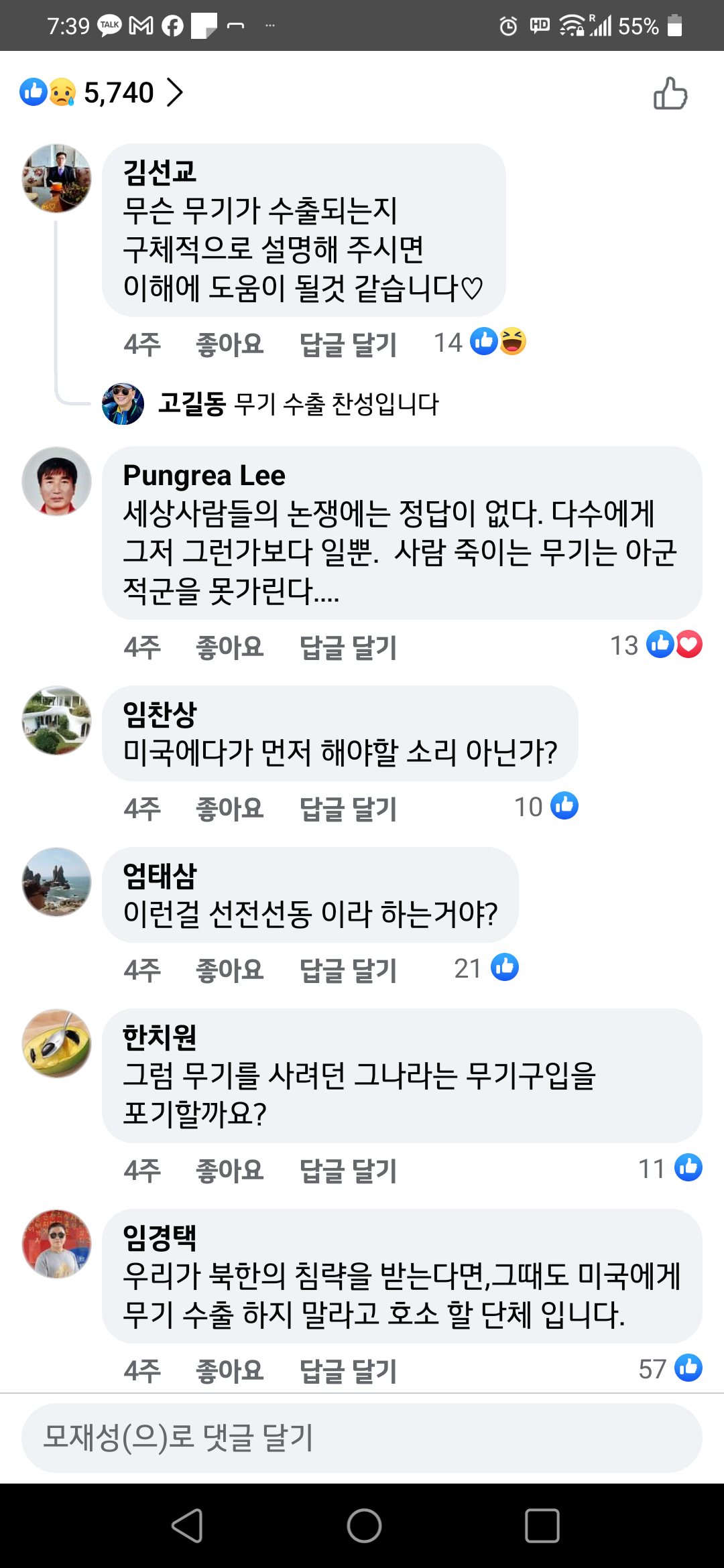
Task: Open 21 likes icon on 엄태삼's comment
Action: pos(505,968)
